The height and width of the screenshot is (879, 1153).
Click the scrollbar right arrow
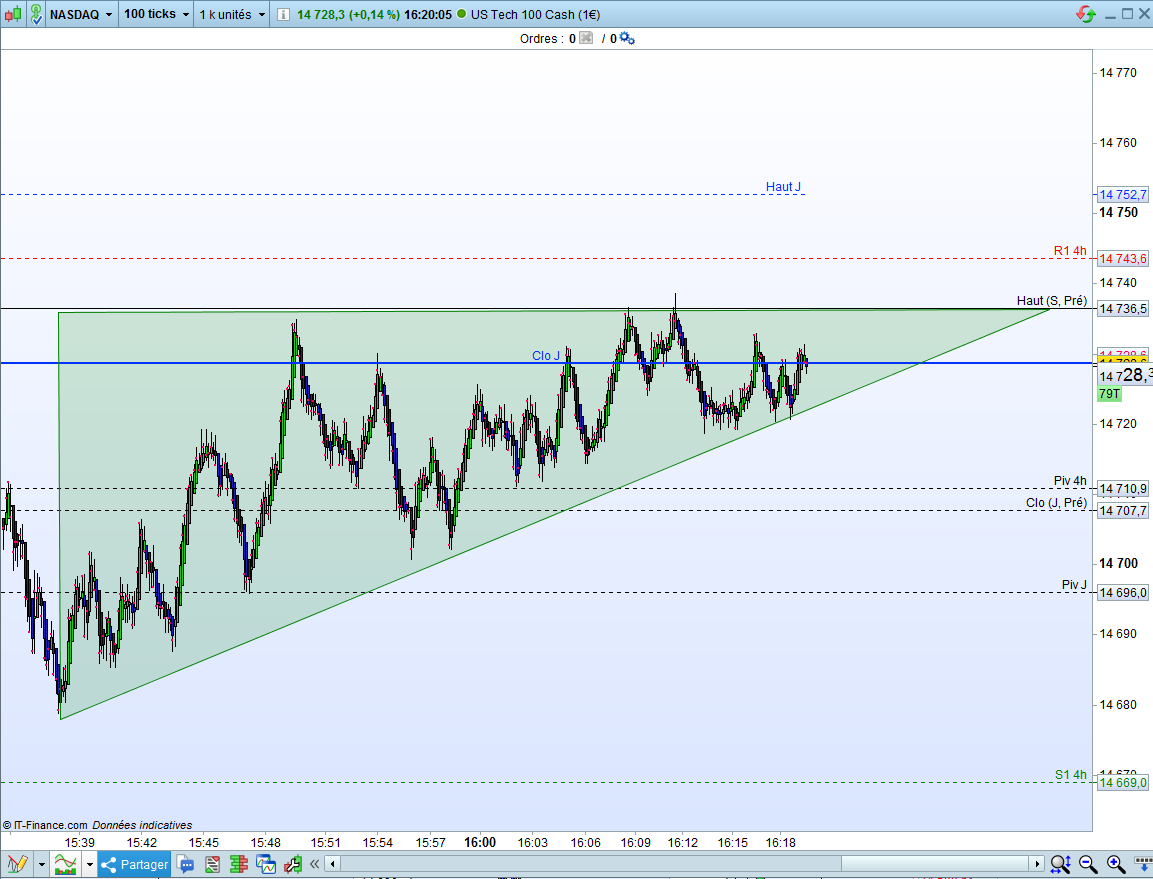(x=1037, y=864)
